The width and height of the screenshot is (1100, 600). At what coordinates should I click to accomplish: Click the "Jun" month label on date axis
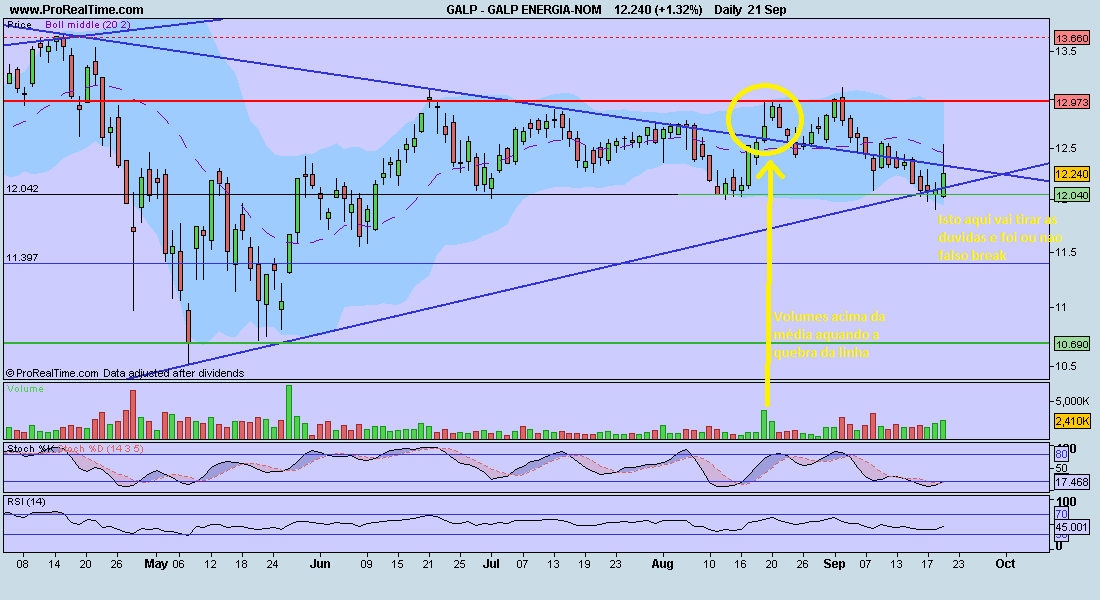[320, 564]
